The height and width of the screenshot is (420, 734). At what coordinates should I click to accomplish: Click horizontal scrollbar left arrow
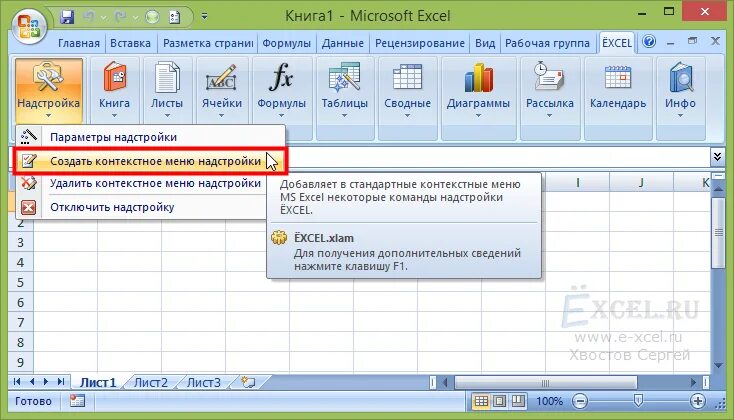[x=445, y=383]
